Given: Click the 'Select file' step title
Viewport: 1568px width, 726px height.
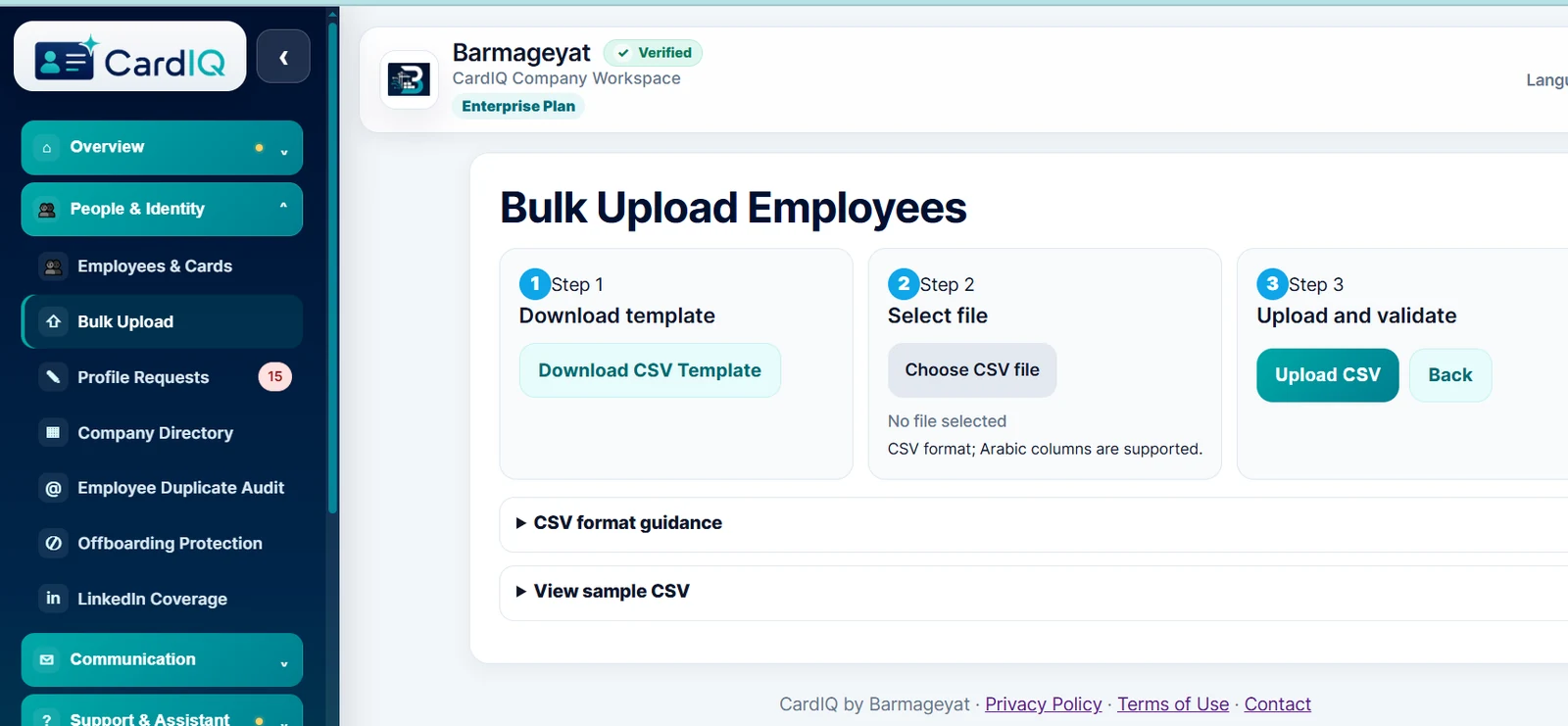Looking at the screenshot, I should [938, 315].
